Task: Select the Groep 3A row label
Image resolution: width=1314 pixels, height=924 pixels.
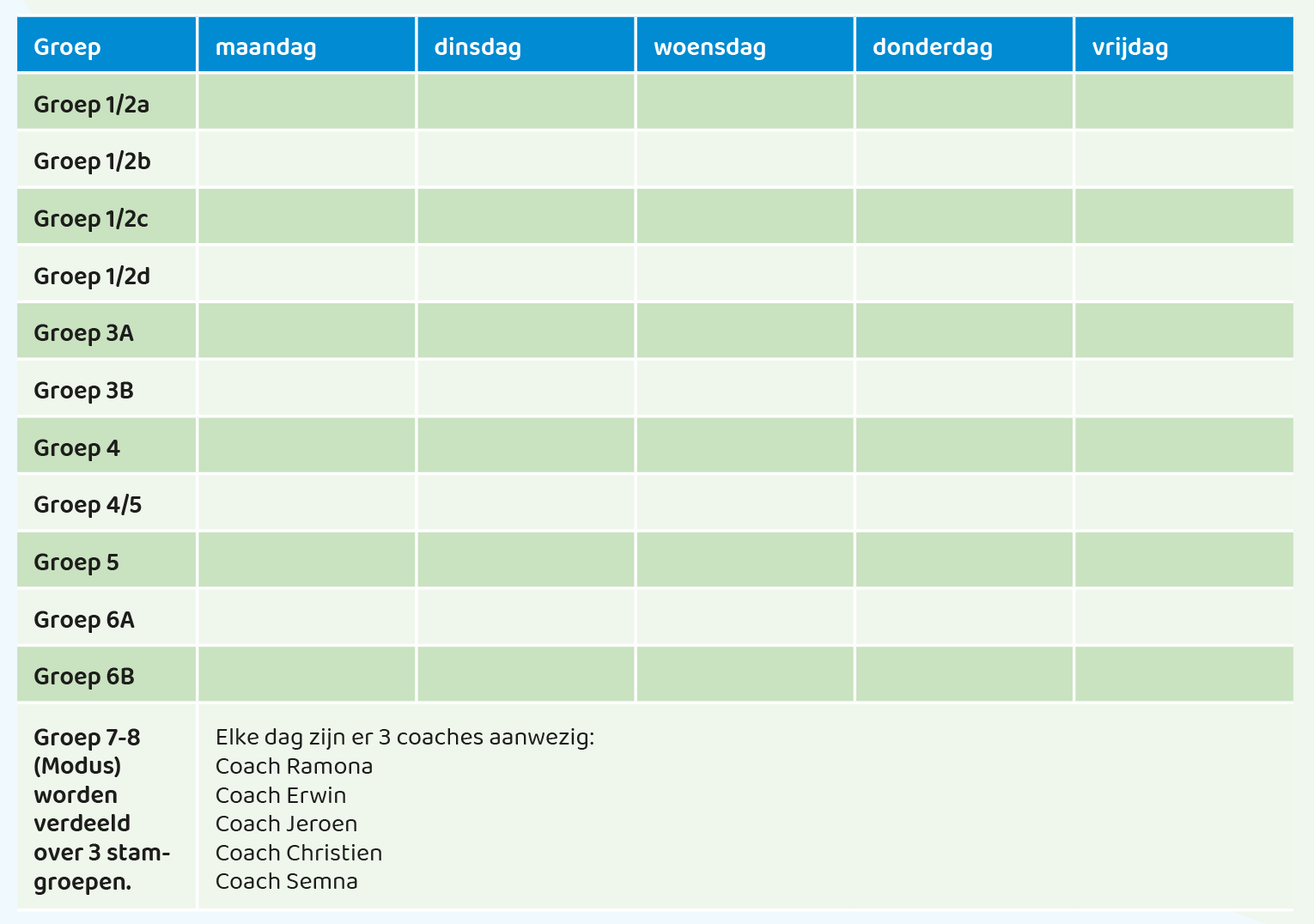Action: (x=83, y=332)
